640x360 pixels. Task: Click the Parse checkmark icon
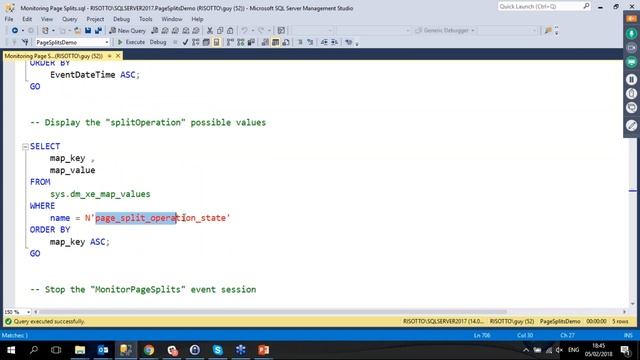[185, 42]
